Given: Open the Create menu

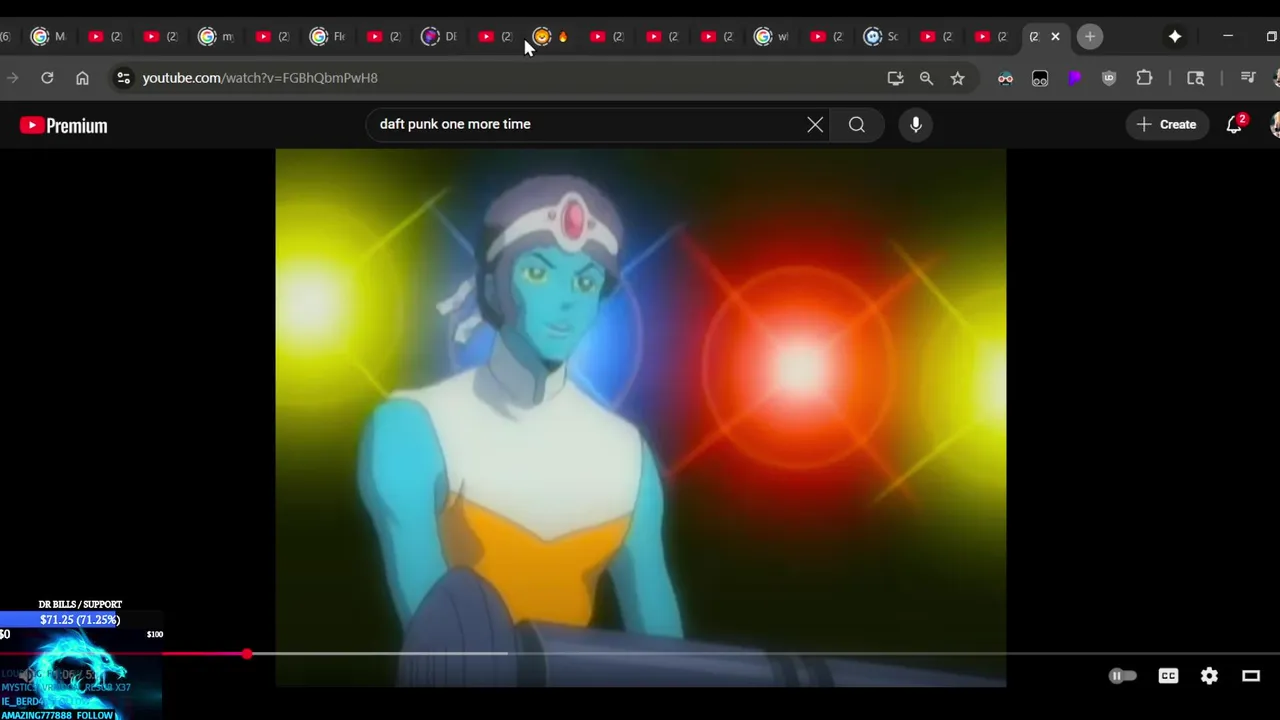Looking at the screenshot, I should pyautogui.click(x=1166, y=124).
